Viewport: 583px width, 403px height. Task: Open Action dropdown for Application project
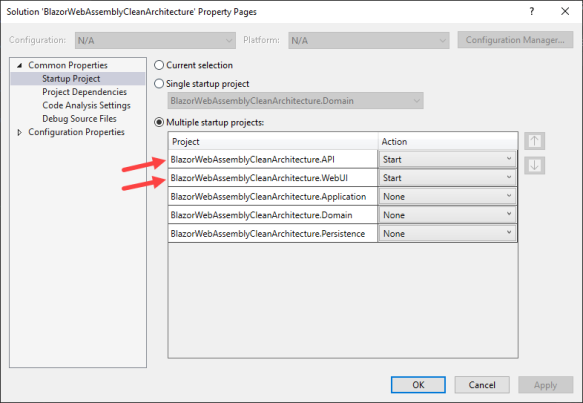(447, 196)
